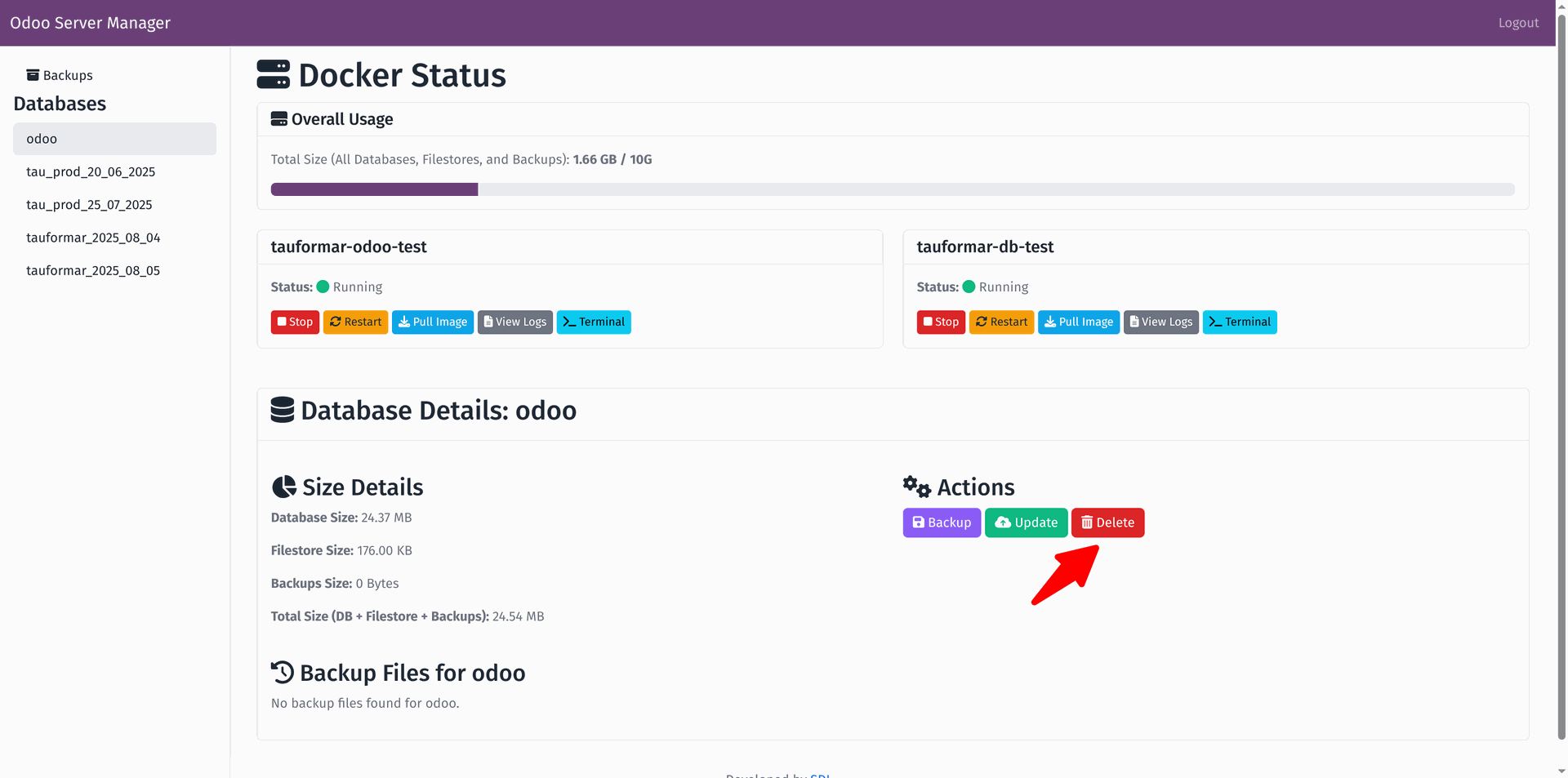The image size is (1568, 778).
Task: Restart the tauformar-db-test container
Action: (1001, 322)
